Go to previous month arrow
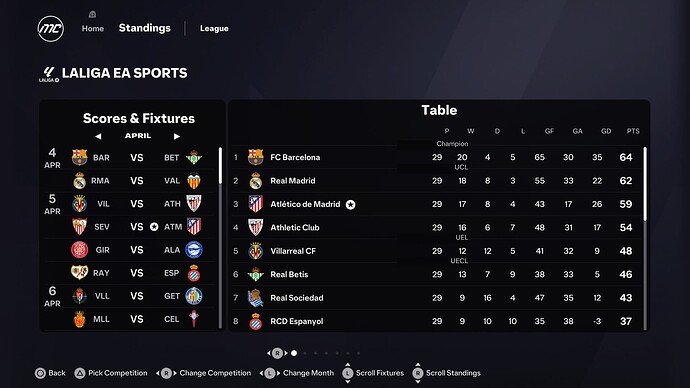Viewport: 690px width, 388px height. coord(98,136)
